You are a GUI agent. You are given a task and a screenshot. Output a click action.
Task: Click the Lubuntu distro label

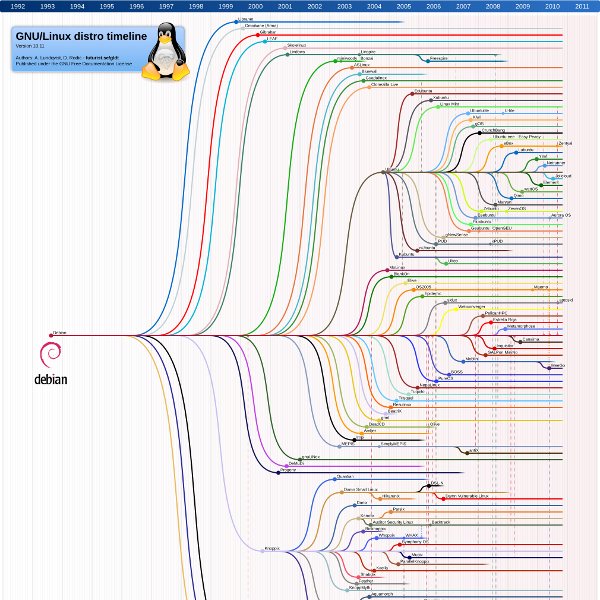(x=526, y=150)
